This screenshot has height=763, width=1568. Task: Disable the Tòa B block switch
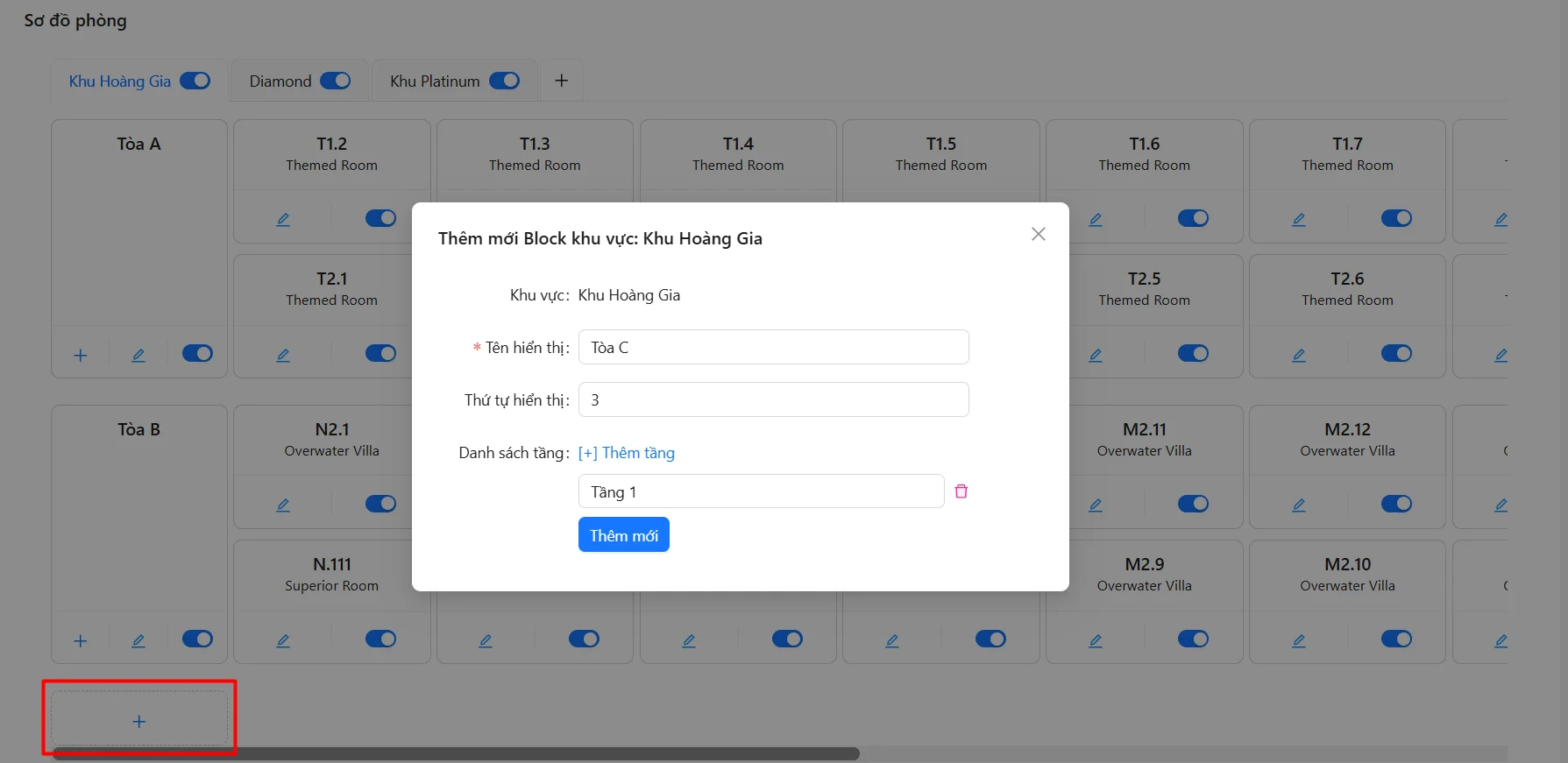pyautogui.click(x=197, y=639)
